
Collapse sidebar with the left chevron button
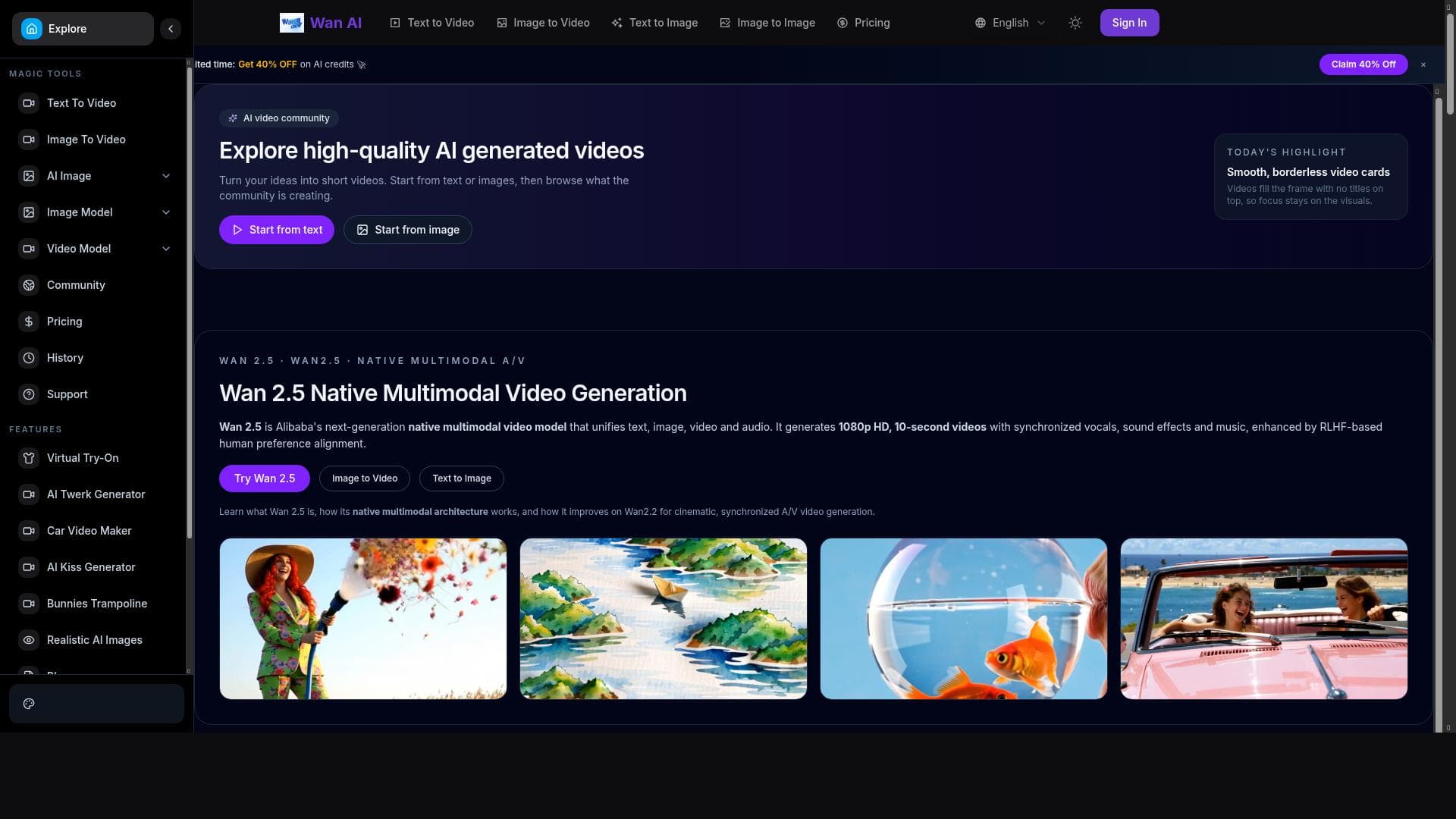point(171,29)
